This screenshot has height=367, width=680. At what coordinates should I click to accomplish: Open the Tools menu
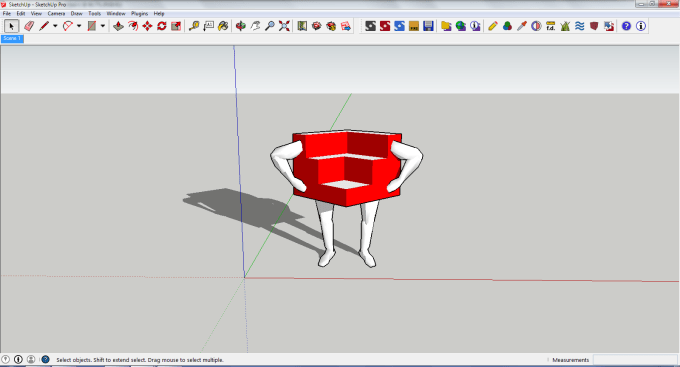click(x=95, y=13)
